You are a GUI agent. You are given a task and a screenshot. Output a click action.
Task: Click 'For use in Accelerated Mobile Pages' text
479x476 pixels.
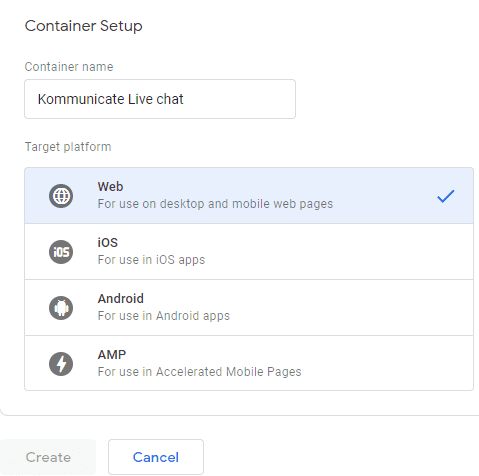pyautogui.click(x=199, y=372)
